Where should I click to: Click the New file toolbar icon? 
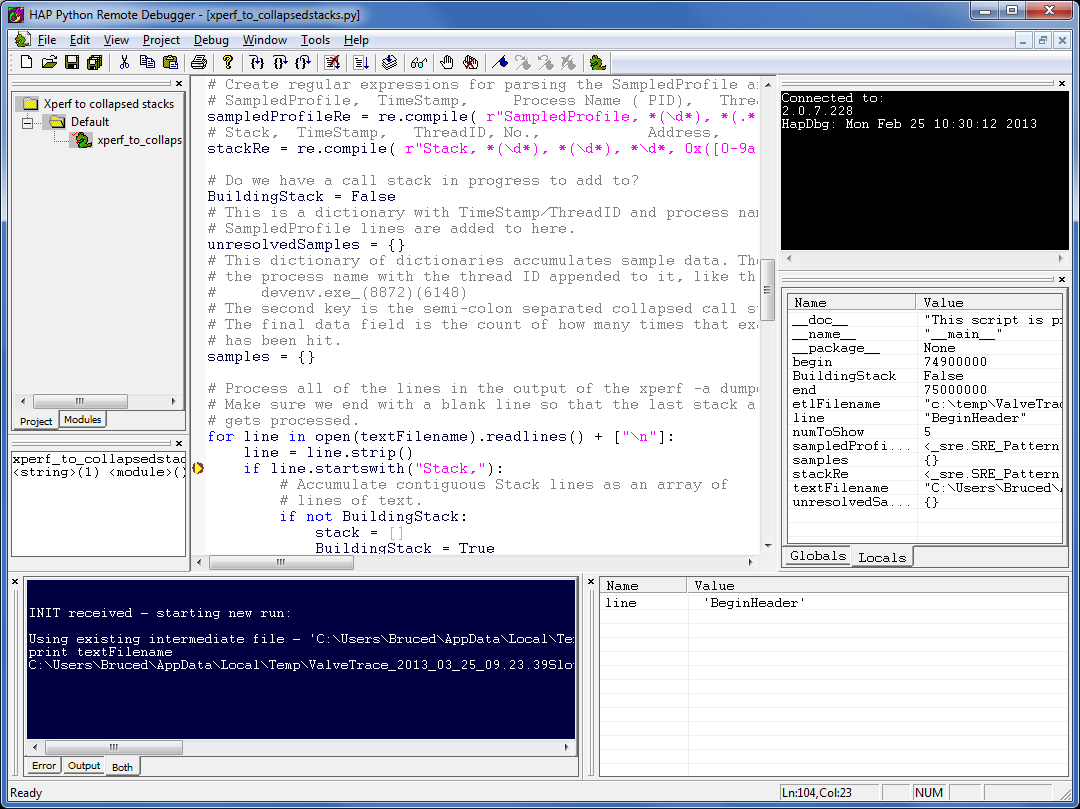tap(26, 63)
